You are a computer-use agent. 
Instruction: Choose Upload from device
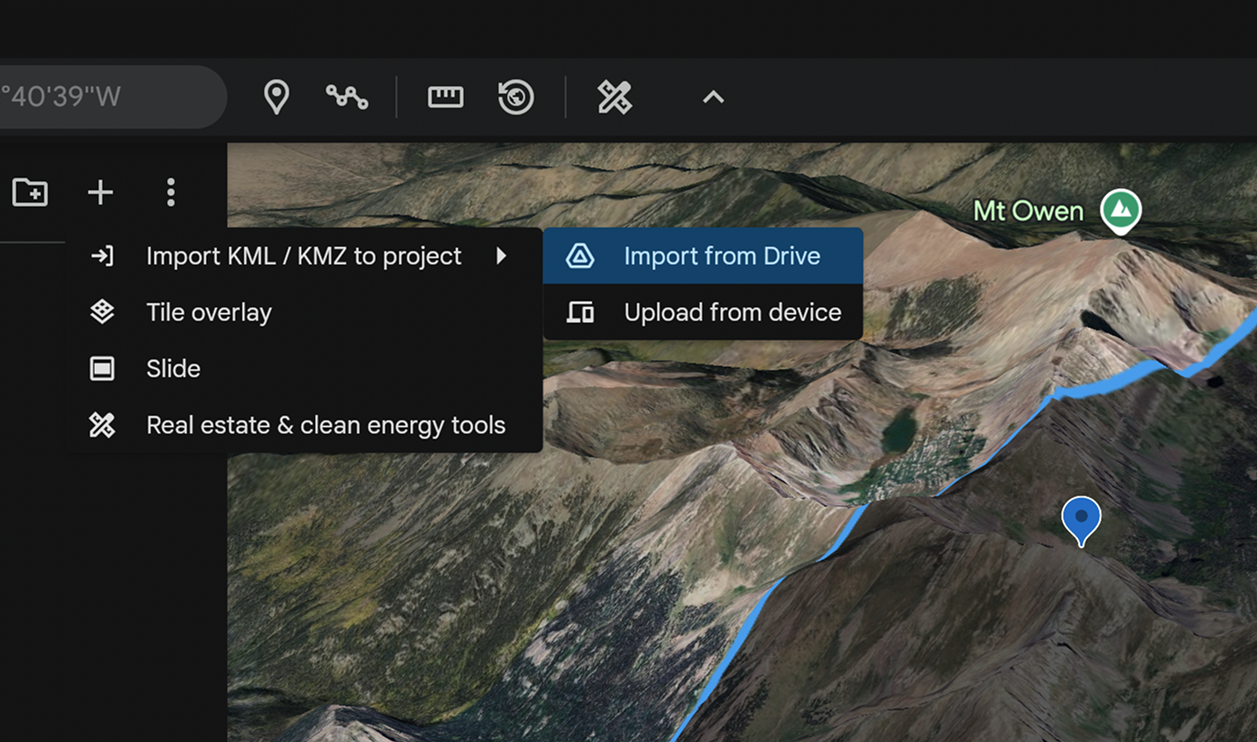[732, 312]
